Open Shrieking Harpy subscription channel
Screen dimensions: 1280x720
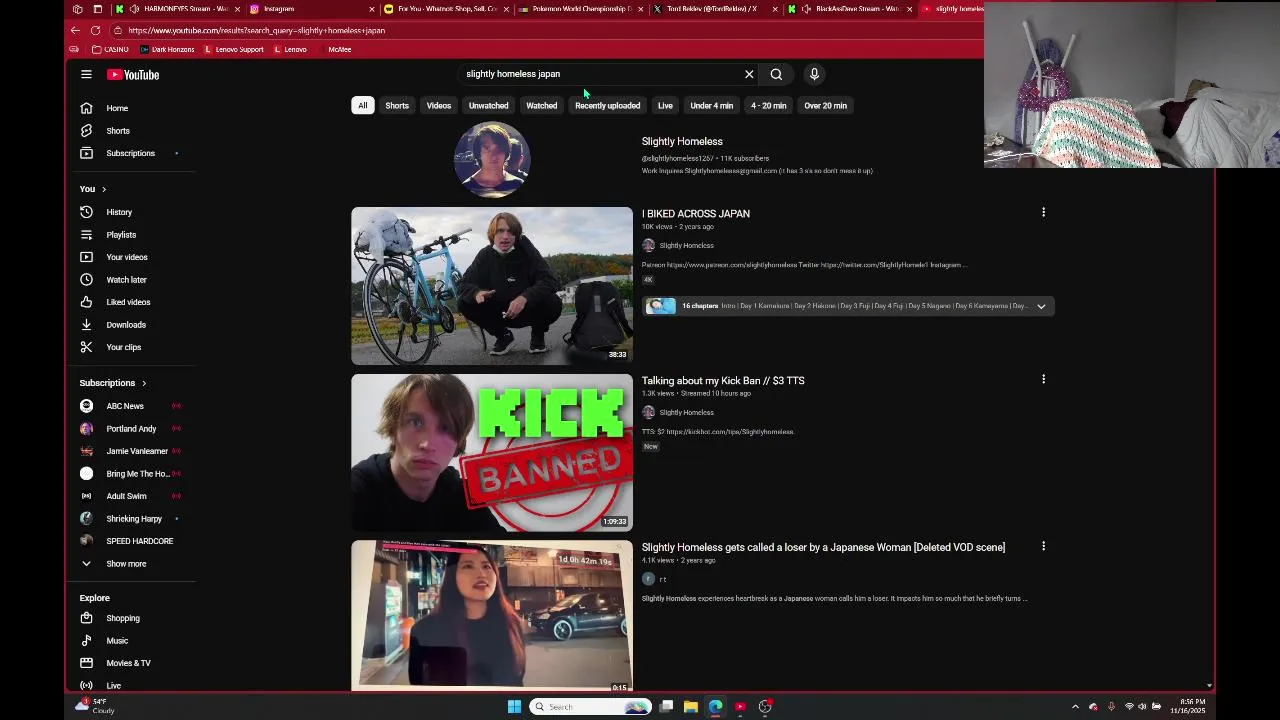pos(132,519)
